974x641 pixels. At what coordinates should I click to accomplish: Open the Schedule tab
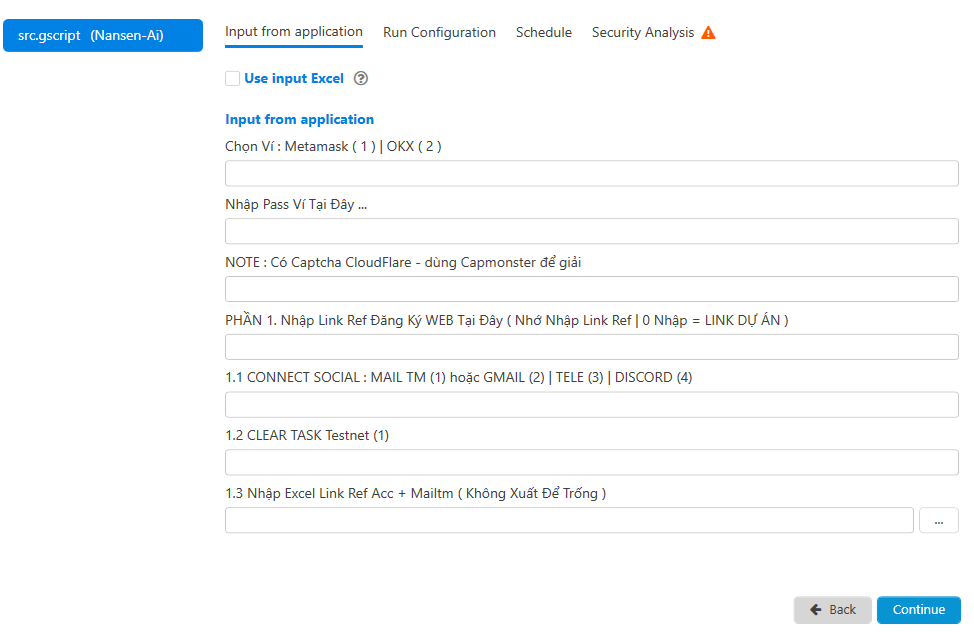click(544, 32)
